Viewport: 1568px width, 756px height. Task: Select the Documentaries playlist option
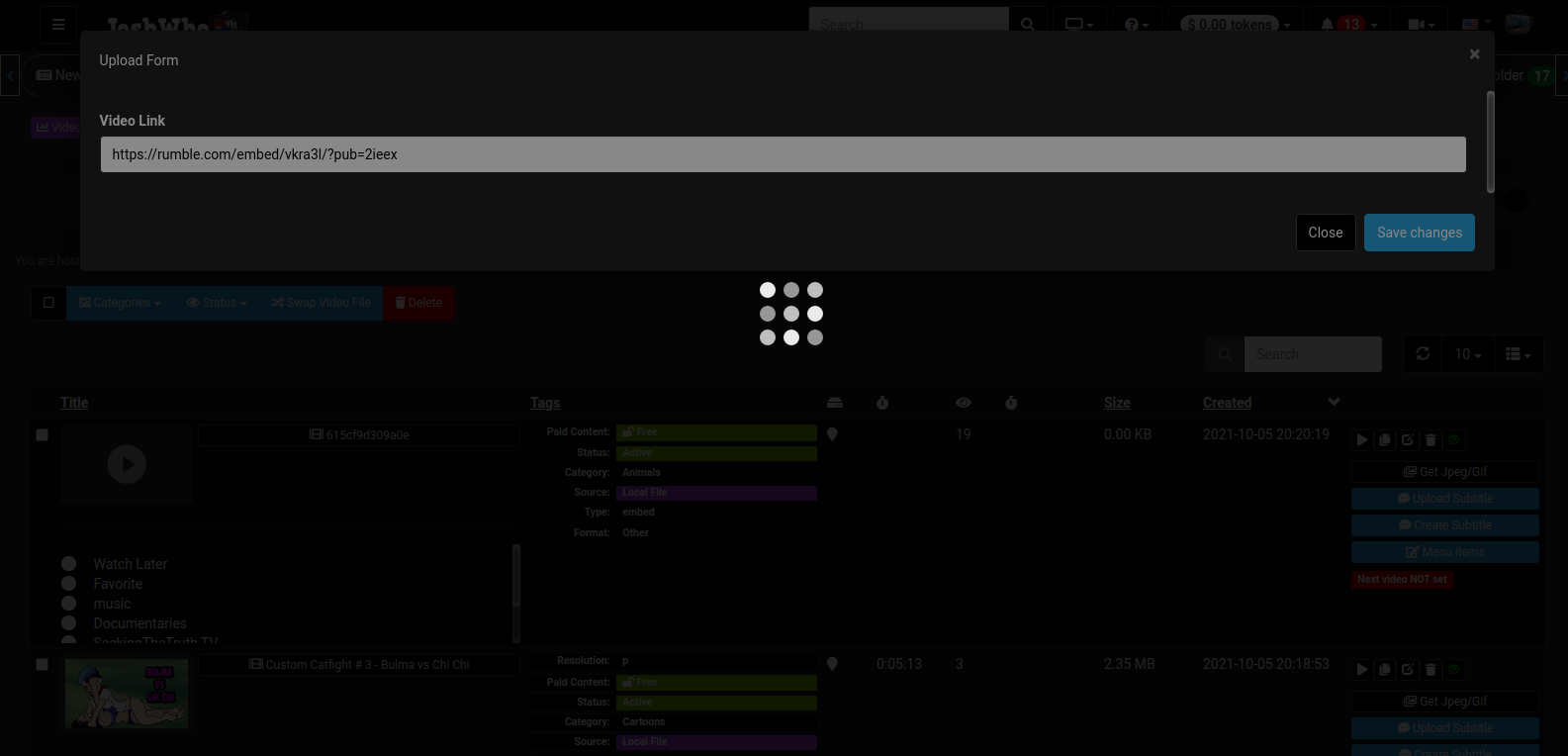coord(69,622)
